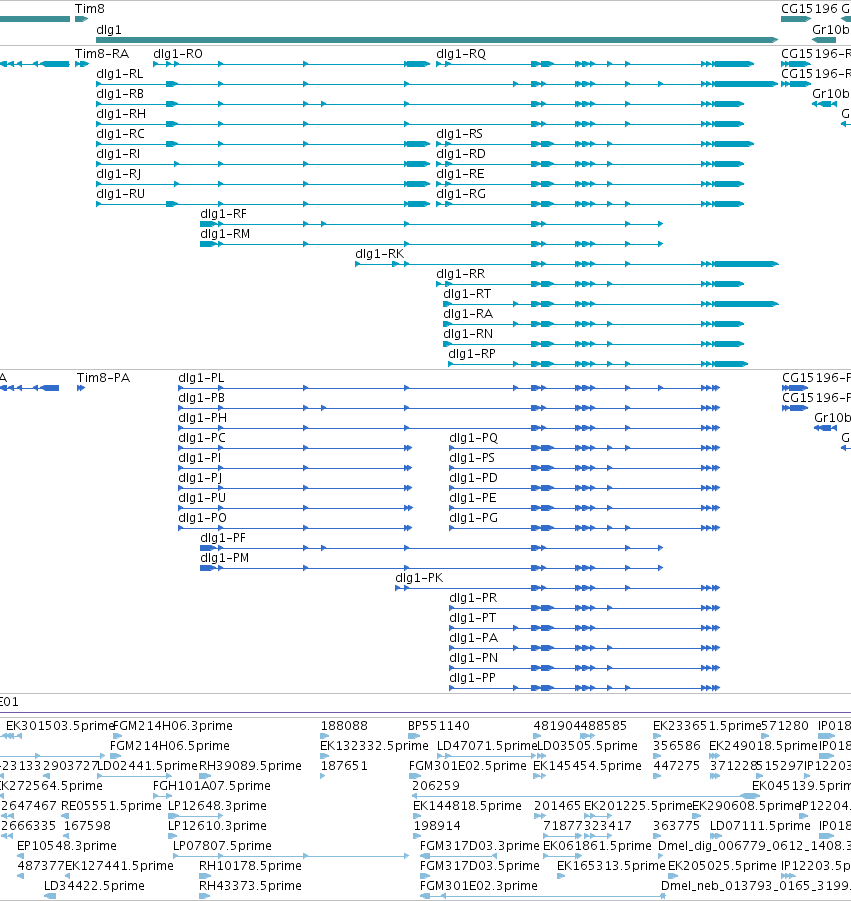Click the dlg1-PJ protein label
The height and width of the screenshot is (901, 851).
click(x=200, y=478)
